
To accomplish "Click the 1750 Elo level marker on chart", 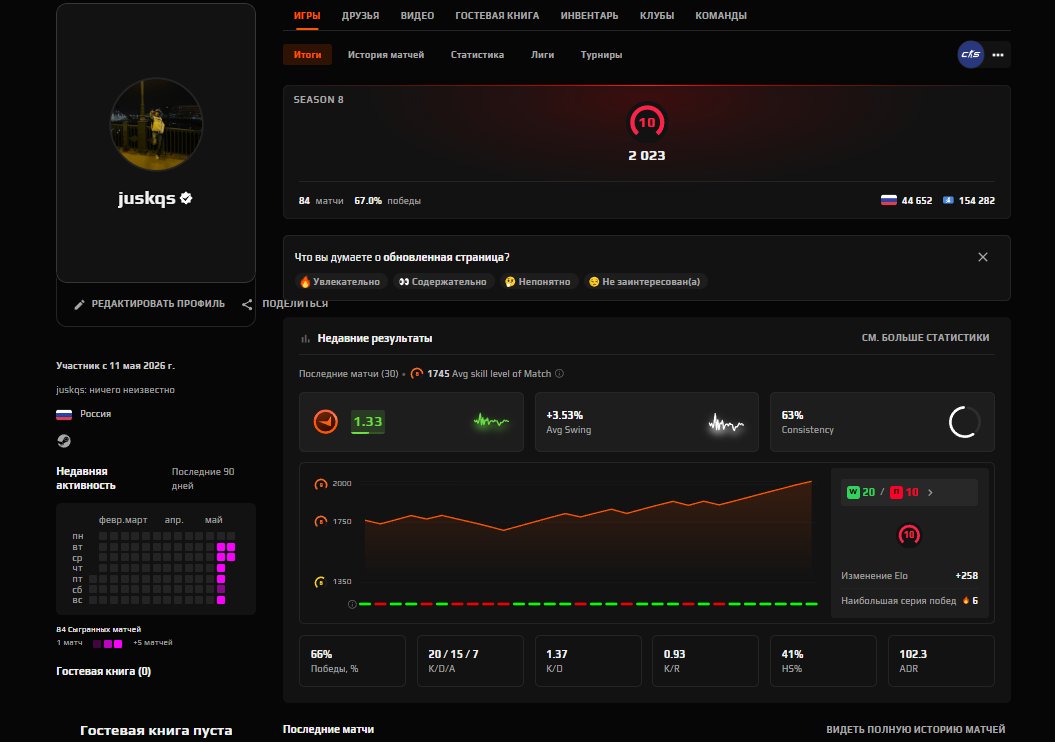I will 321,521.
